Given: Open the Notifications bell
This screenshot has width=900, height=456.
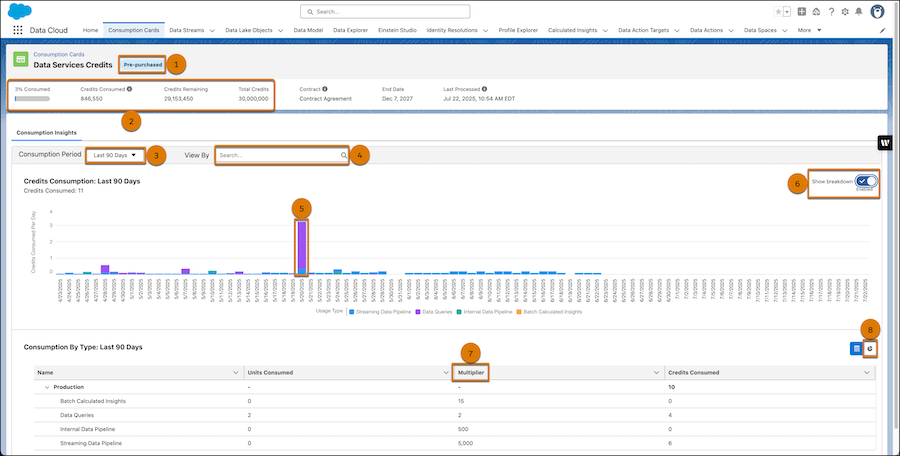Looking at the screenshot, I should 859,11.
